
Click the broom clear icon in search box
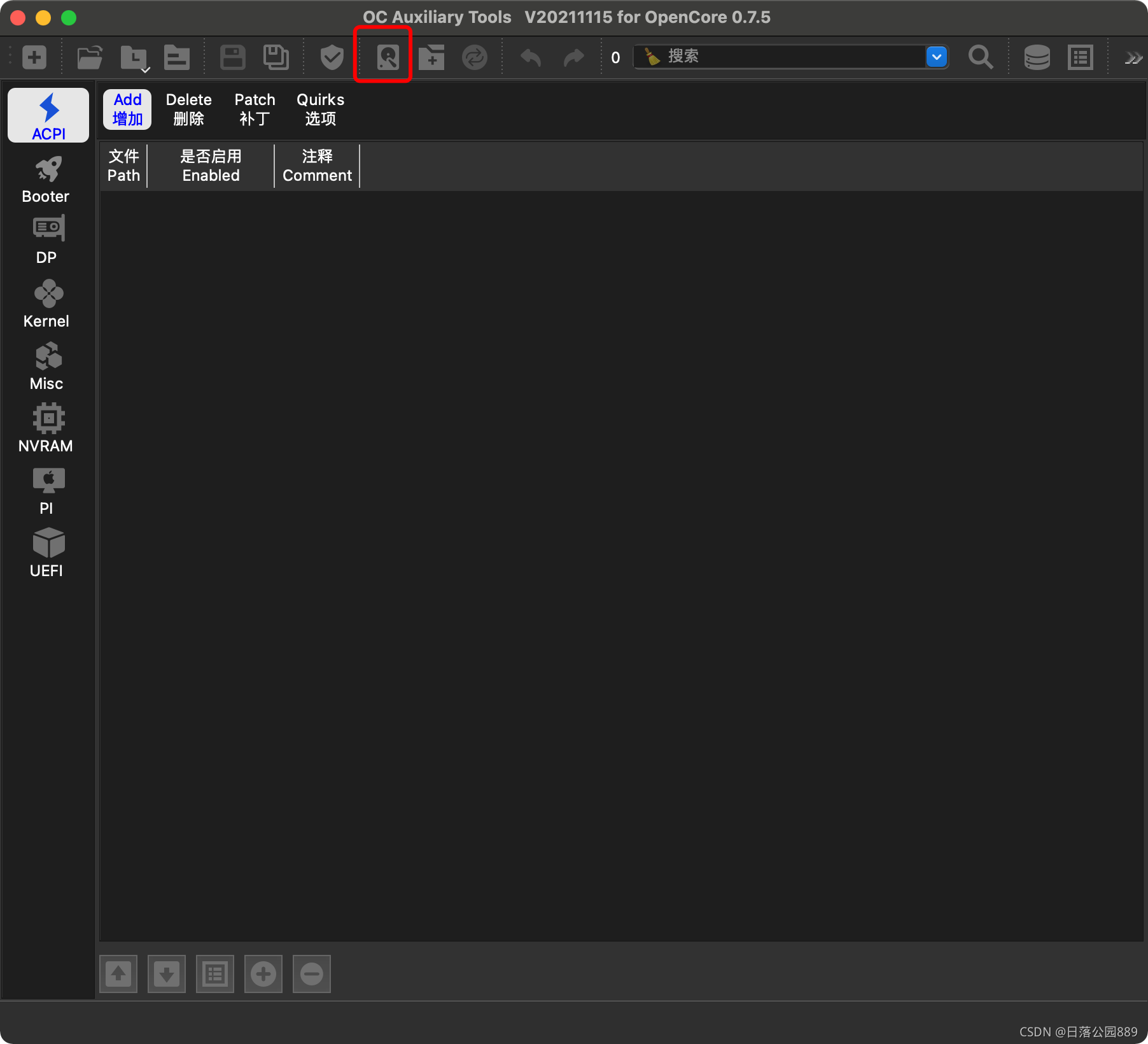click(x=652, y=57)
